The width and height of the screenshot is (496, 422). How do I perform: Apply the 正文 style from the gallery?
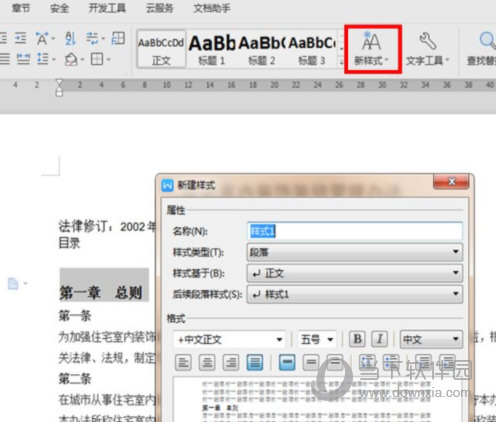(161, 49)
